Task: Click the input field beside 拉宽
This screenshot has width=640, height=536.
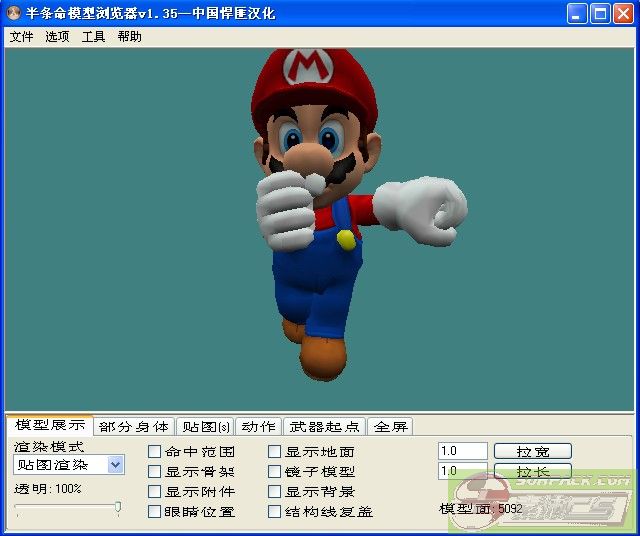Action: (x=462, y=451)
